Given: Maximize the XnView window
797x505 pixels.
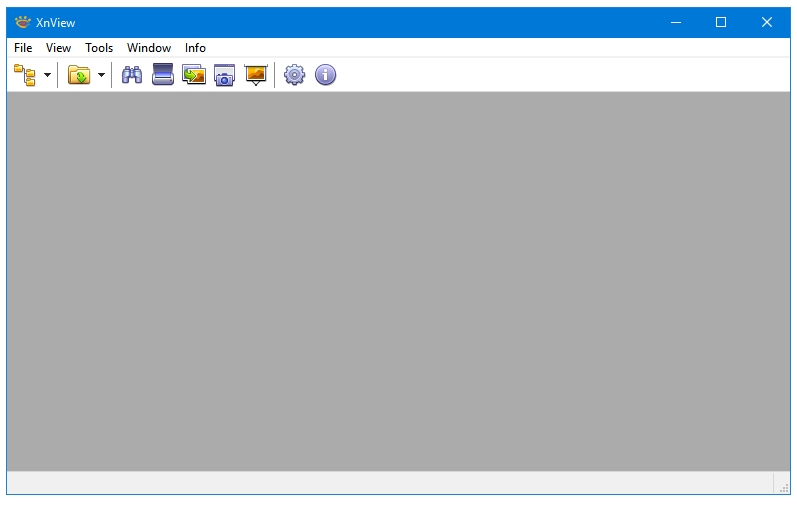Looking at the screenshot, I should [x=721, y=22].
